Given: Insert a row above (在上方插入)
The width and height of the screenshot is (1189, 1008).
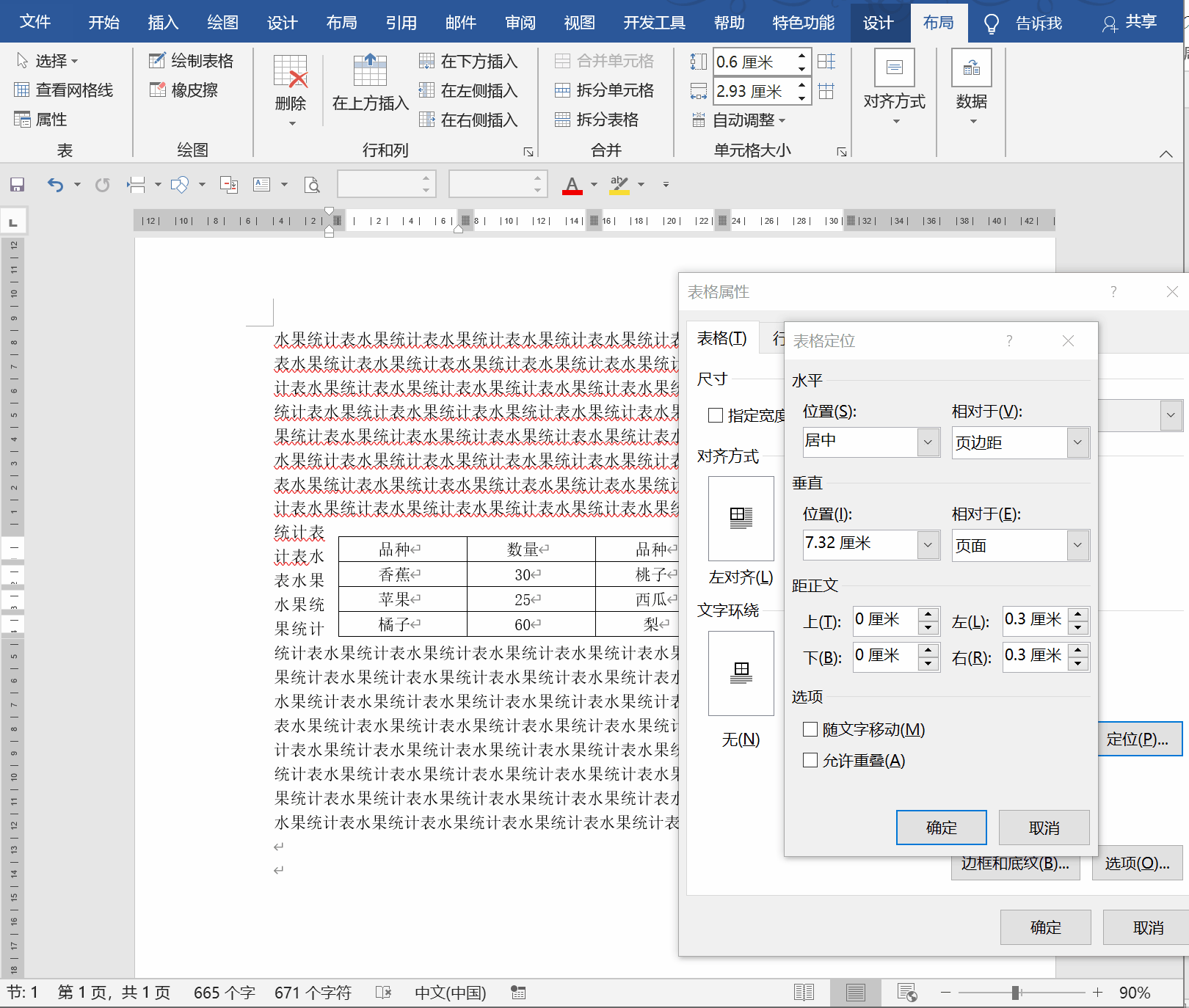Looking at the screenshot, I should coord(369,88).
